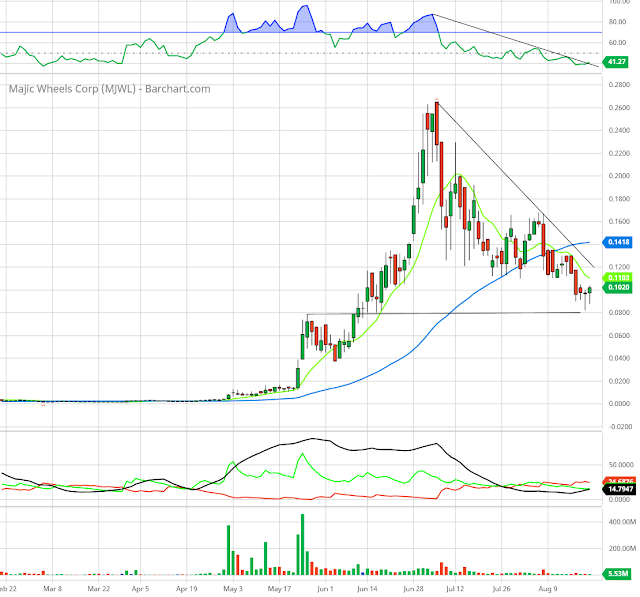Click the Jun 14 date label
640x597 pixels.
pyautogui.click(x=367, y=588)
